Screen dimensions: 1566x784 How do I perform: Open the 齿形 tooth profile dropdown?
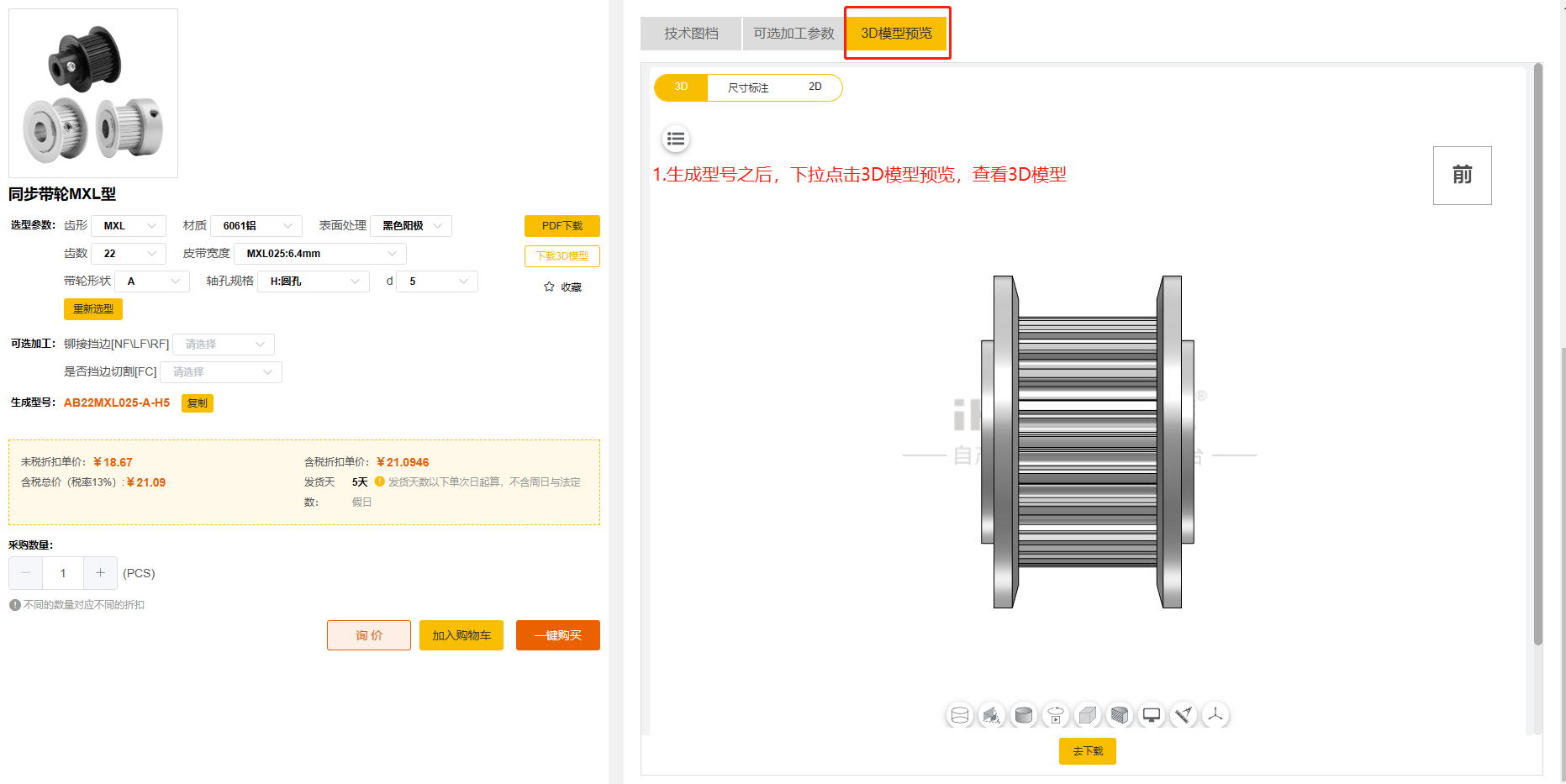(128, 225)
